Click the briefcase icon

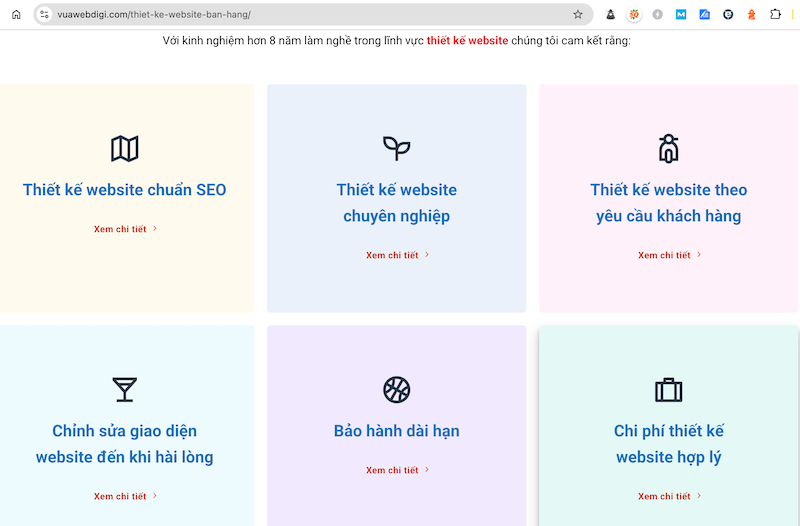click(668, 390)
